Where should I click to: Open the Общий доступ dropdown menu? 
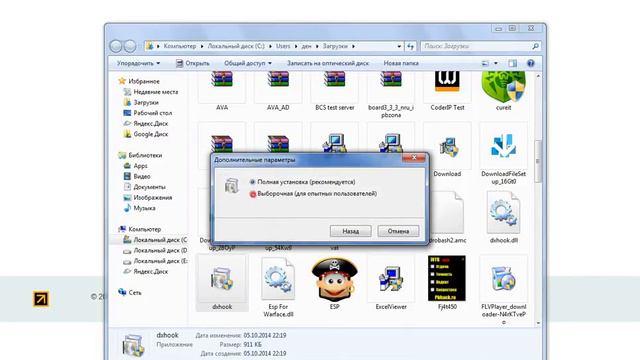click(248, 63)
